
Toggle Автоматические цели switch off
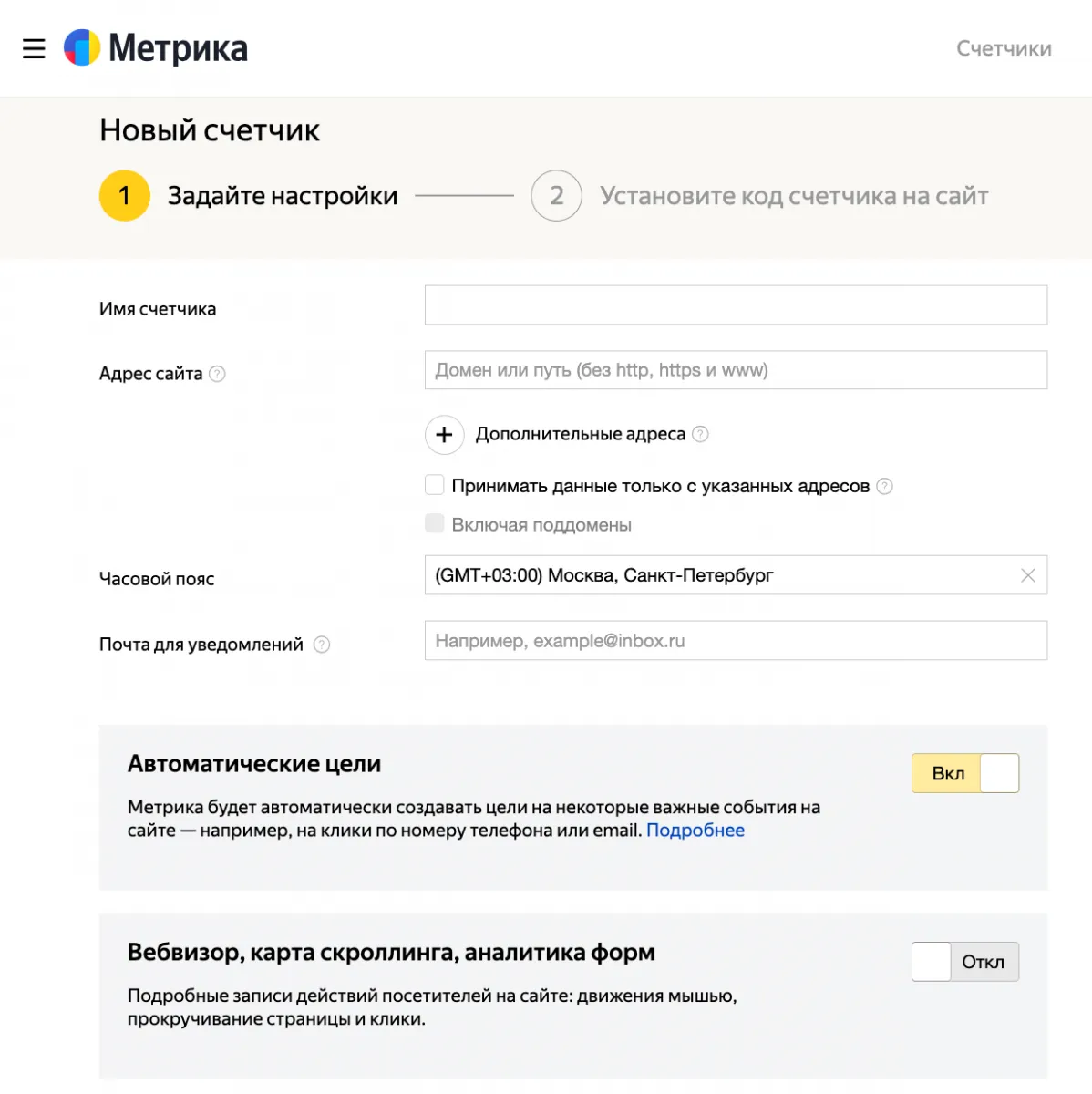pos(965,773)
